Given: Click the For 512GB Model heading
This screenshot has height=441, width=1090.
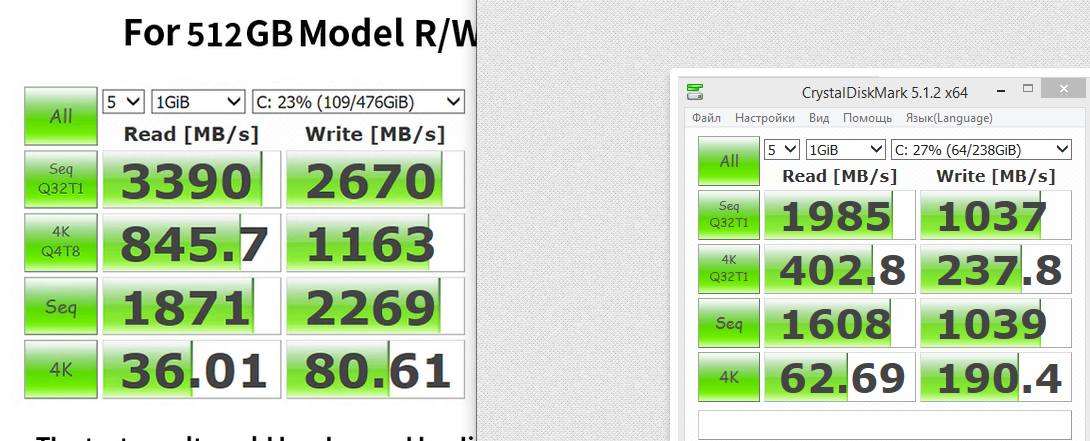Looking at the screenshot, I should [x=299, y=33].
